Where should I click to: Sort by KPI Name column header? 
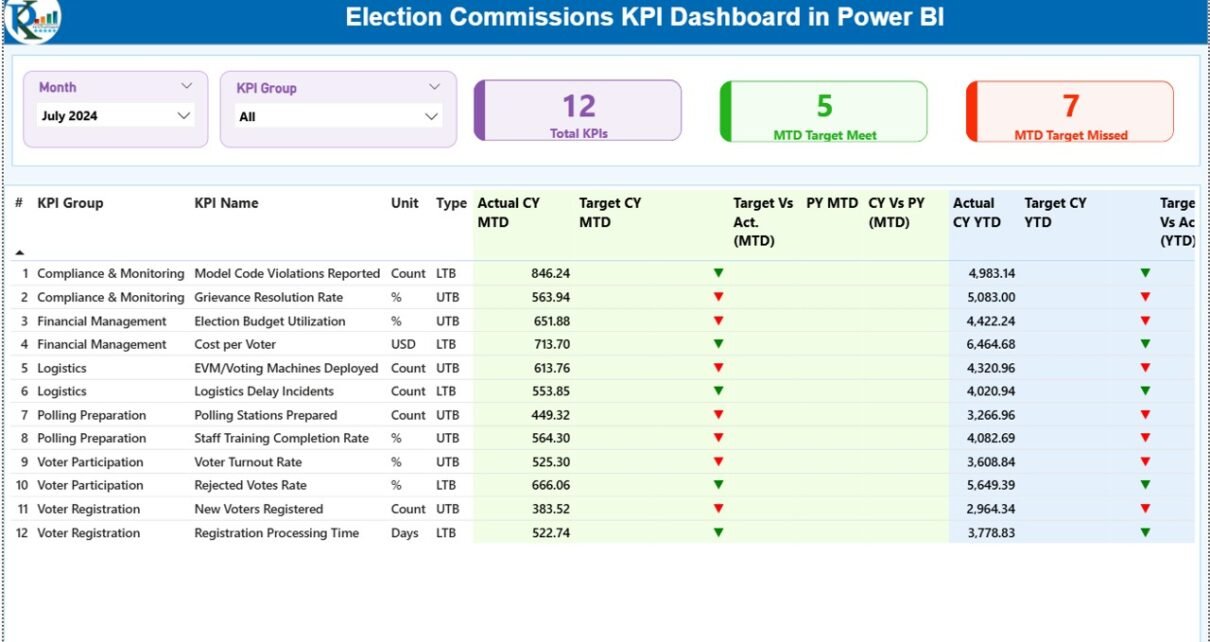pos(226,203)
